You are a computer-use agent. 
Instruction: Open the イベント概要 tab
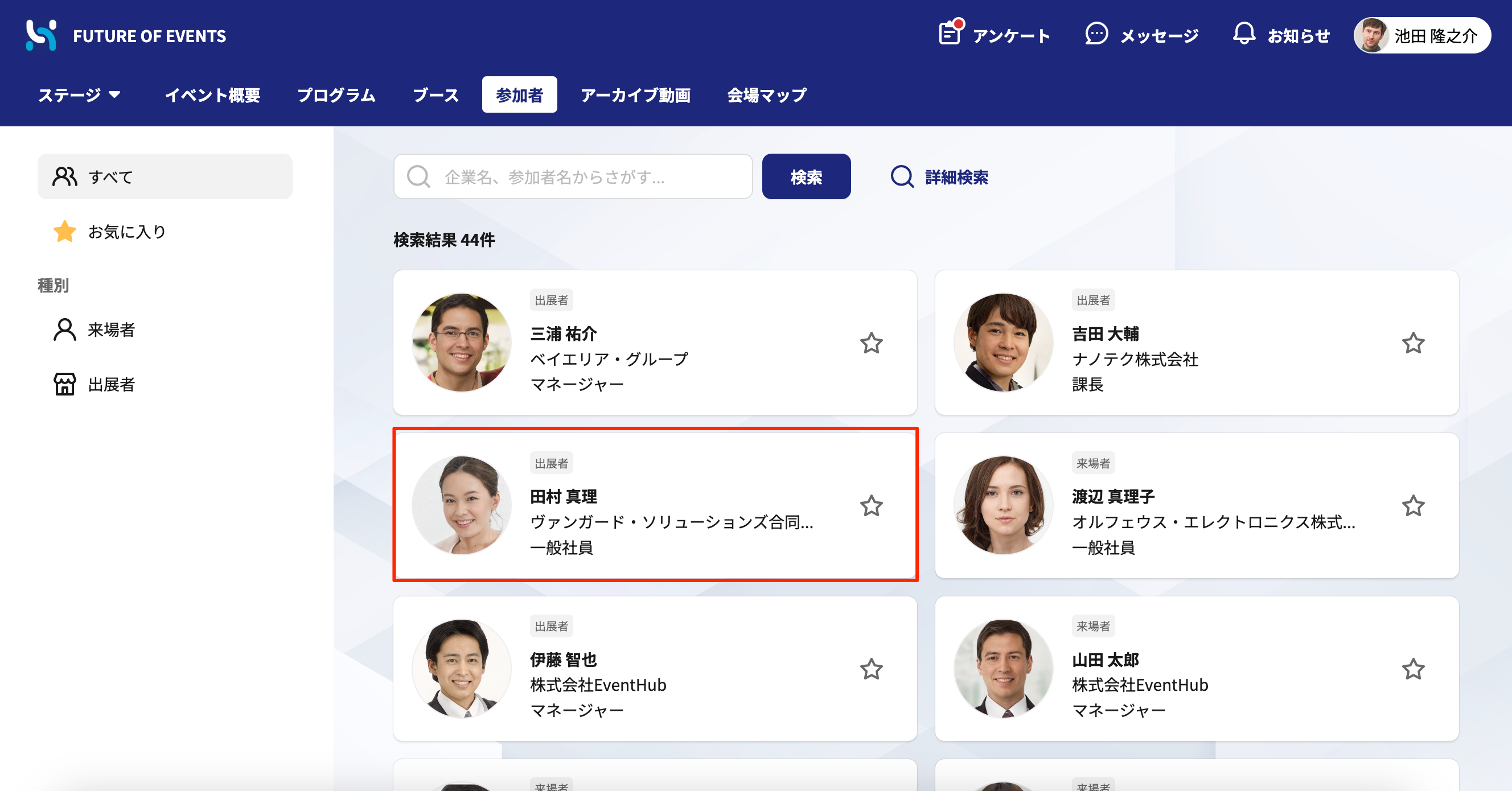212,94
